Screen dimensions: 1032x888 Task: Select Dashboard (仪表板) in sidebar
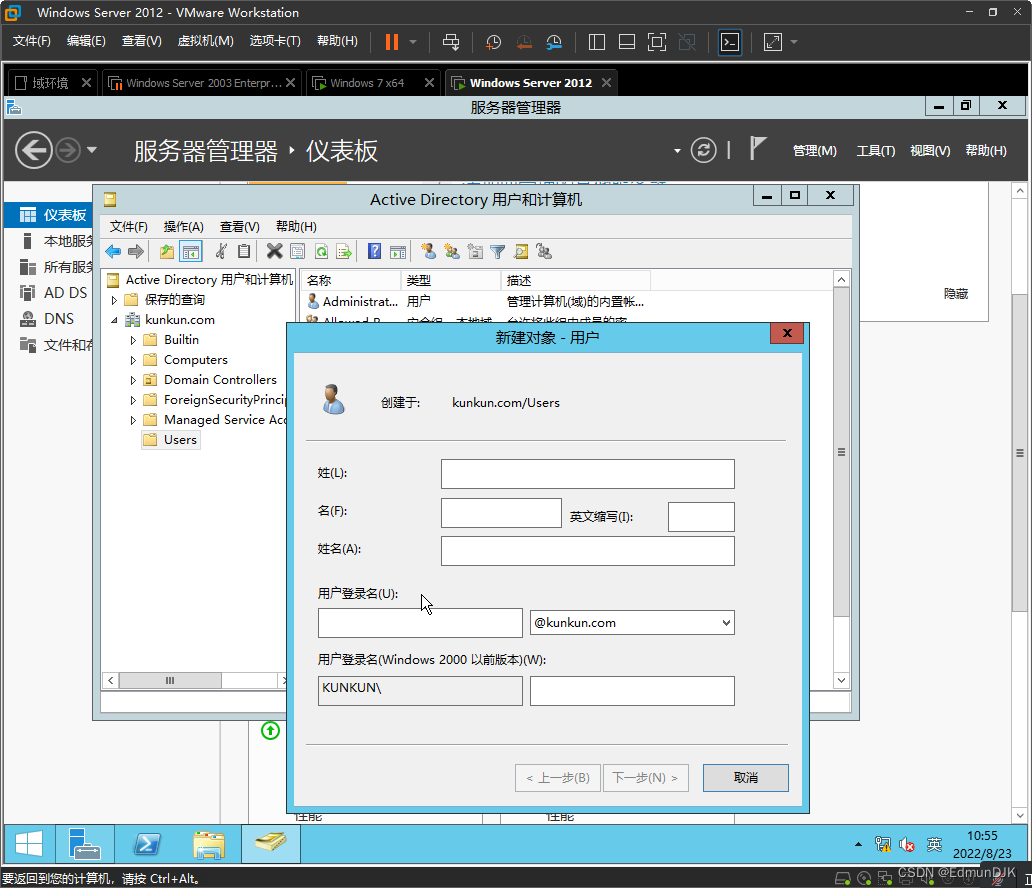tap(48, 215)
